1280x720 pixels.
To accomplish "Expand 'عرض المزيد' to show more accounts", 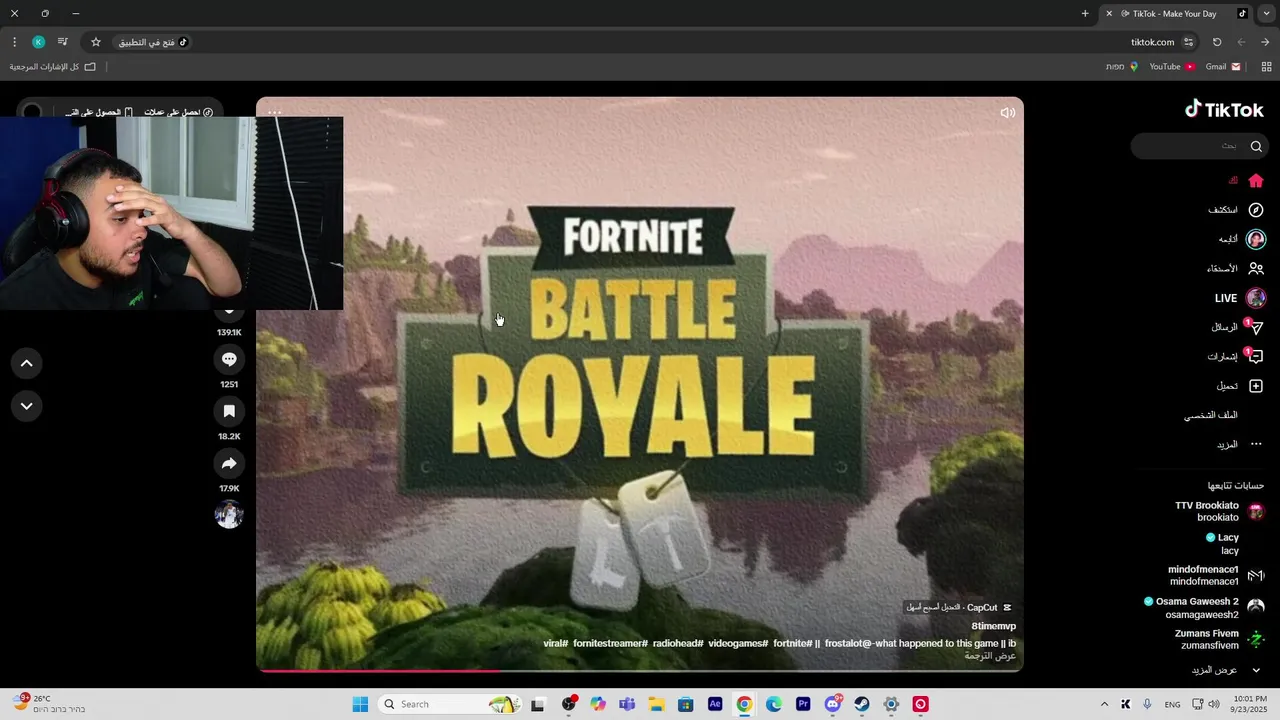I will 1227,670.
